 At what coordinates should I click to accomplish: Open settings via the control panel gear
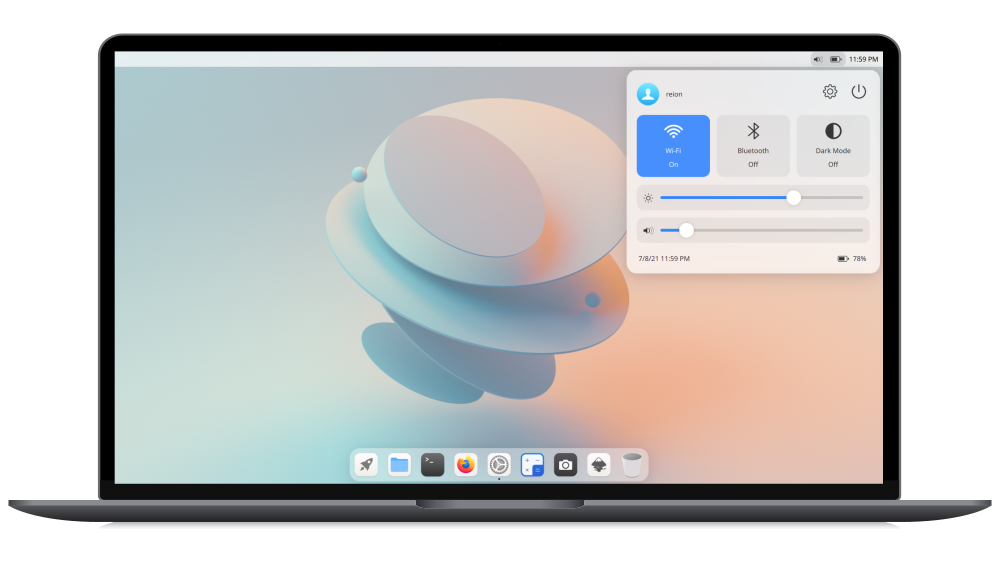tap(830, 92)
